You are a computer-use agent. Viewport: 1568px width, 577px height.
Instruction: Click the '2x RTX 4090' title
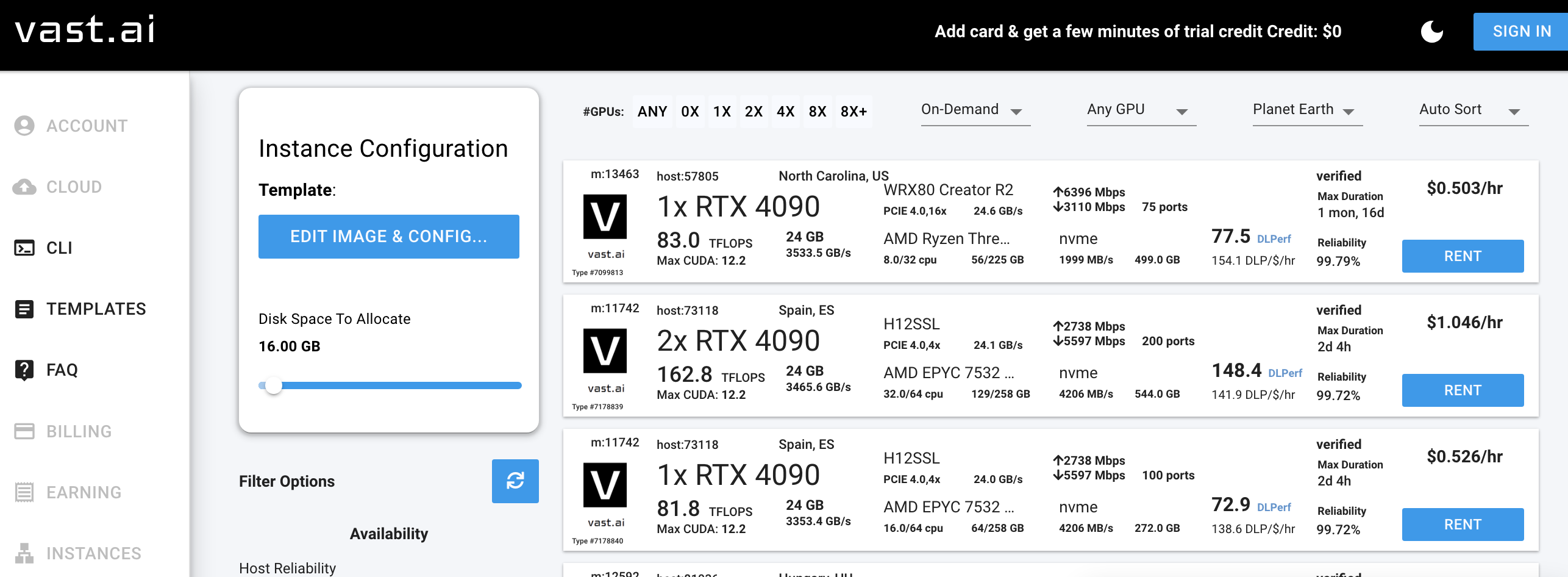738,341
